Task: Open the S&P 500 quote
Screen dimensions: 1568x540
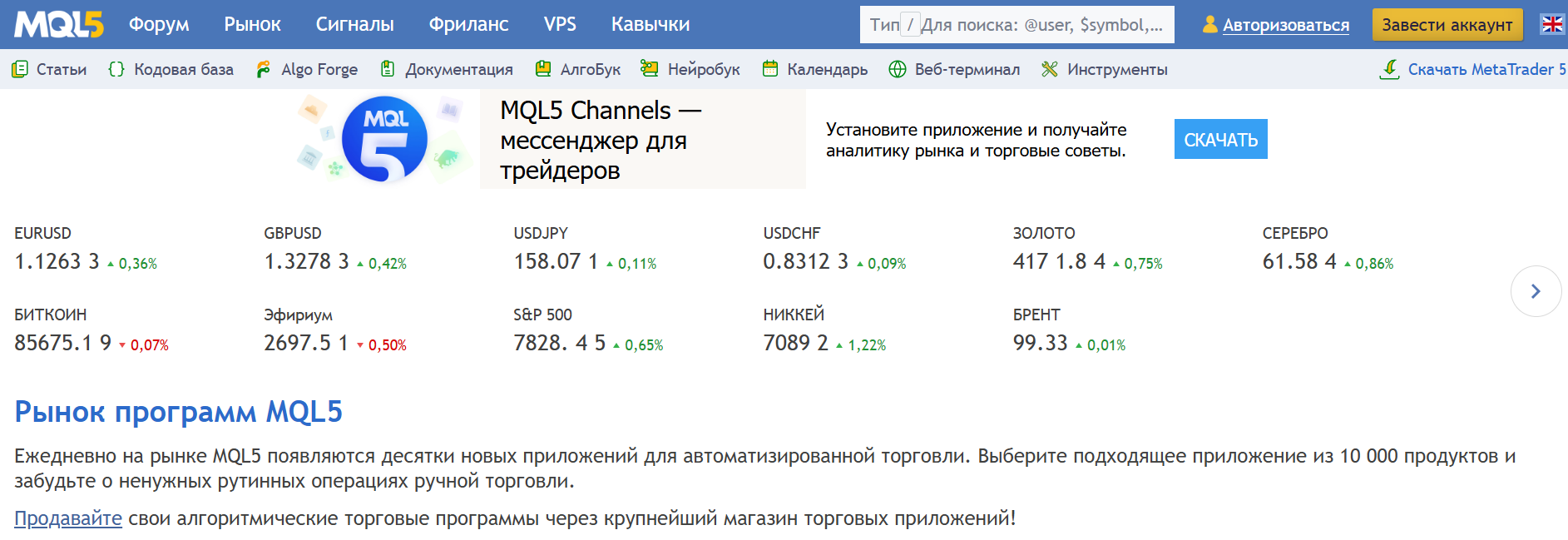Action: [588, 331]
